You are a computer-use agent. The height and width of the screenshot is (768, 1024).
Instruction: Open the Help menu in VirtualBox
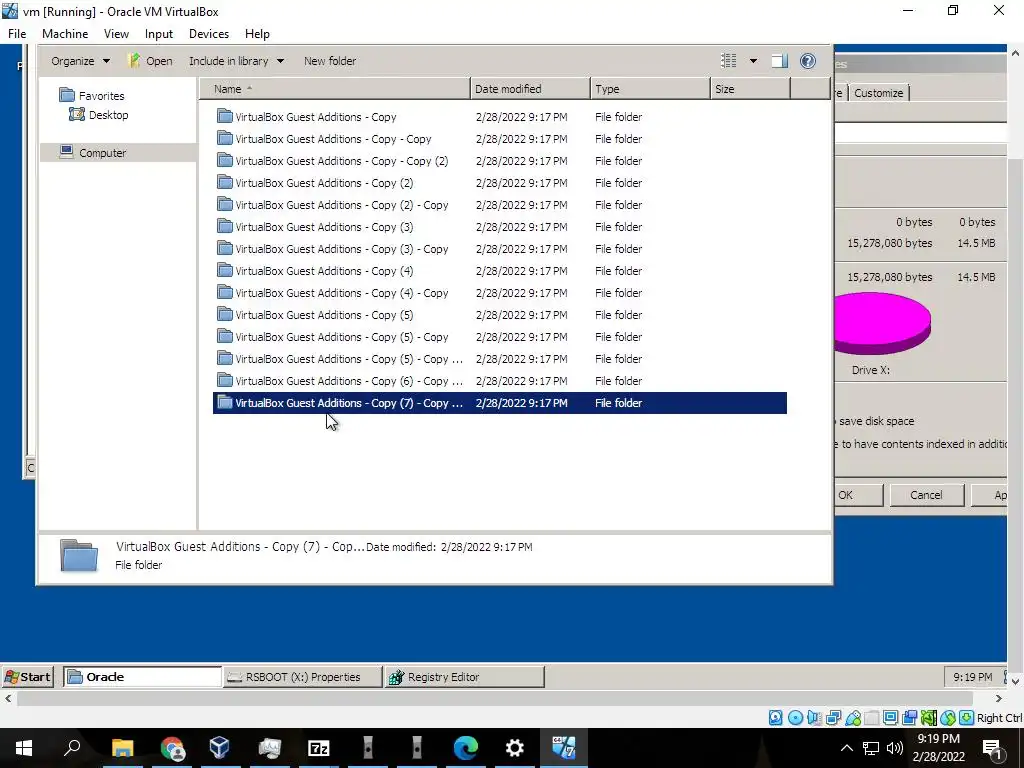tap(257, 34)
